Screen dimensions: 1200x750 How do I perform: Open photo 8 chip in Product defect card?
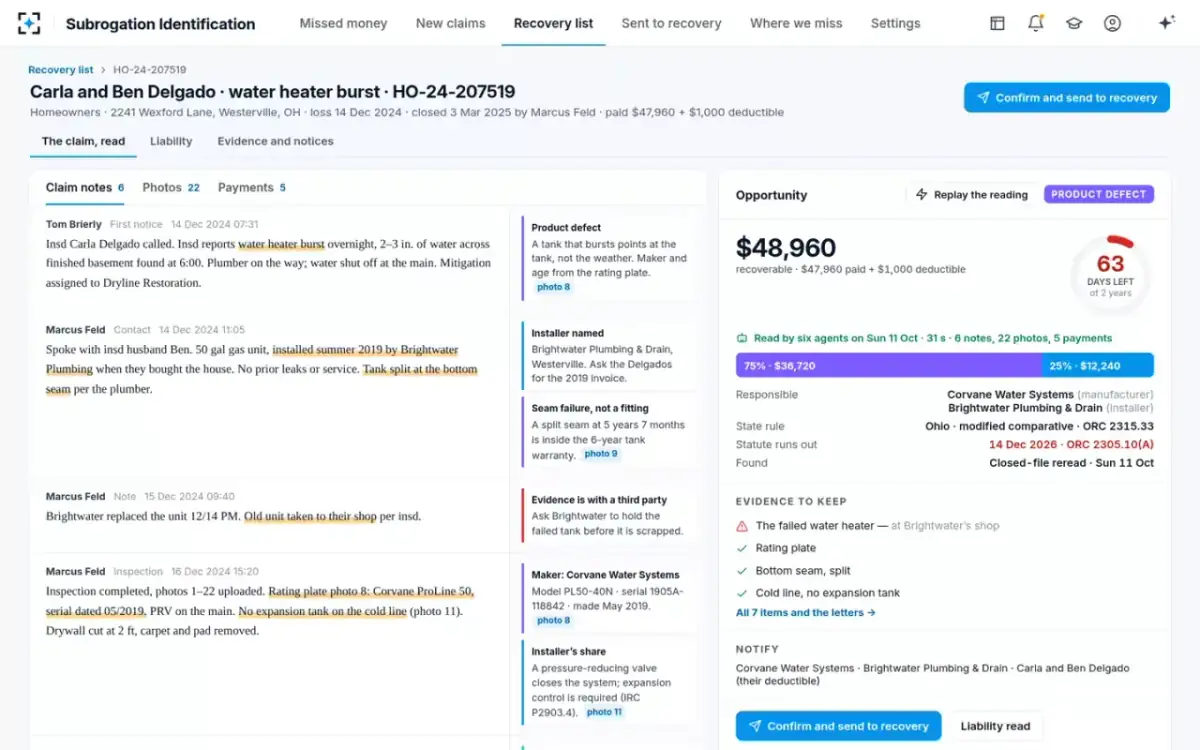[x=553, y=287]
